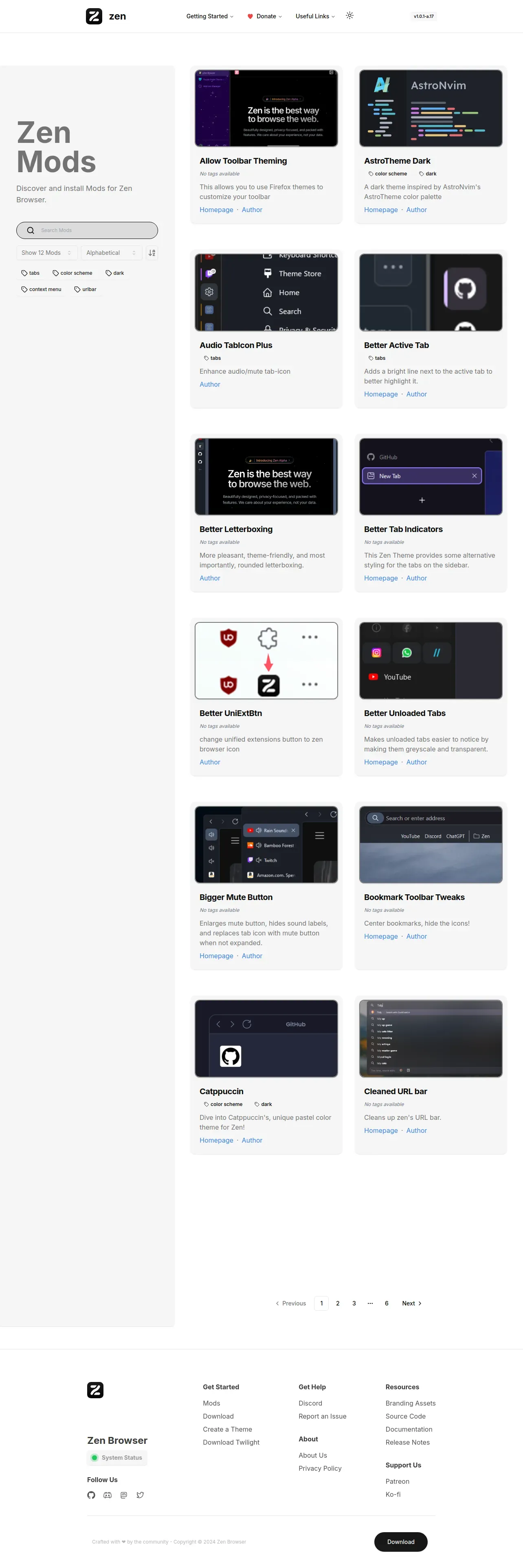Open Author link for AstroTheme Dark
This screenshot has width=523, height=1568.
(x=416, y=209)
